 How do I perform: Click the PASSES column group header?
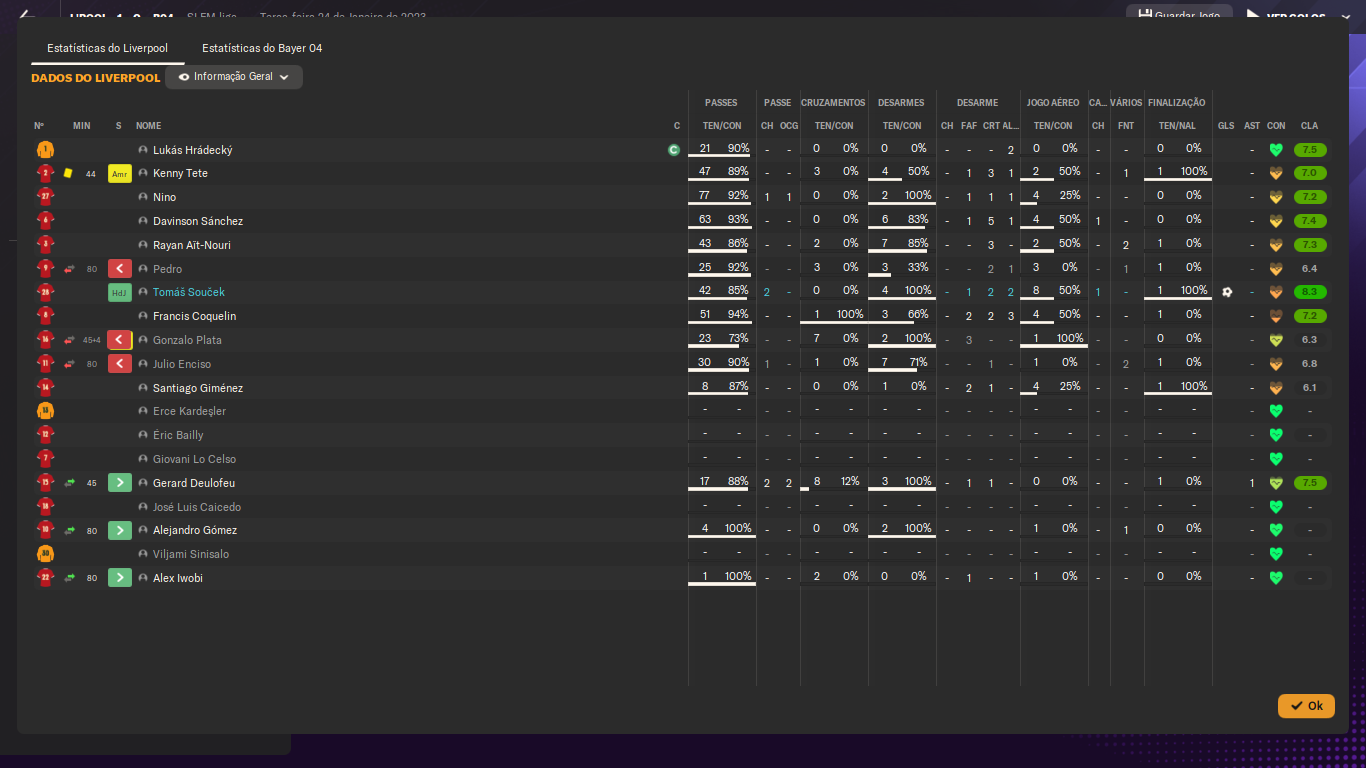pyautogui.click(x=721, y=103)
